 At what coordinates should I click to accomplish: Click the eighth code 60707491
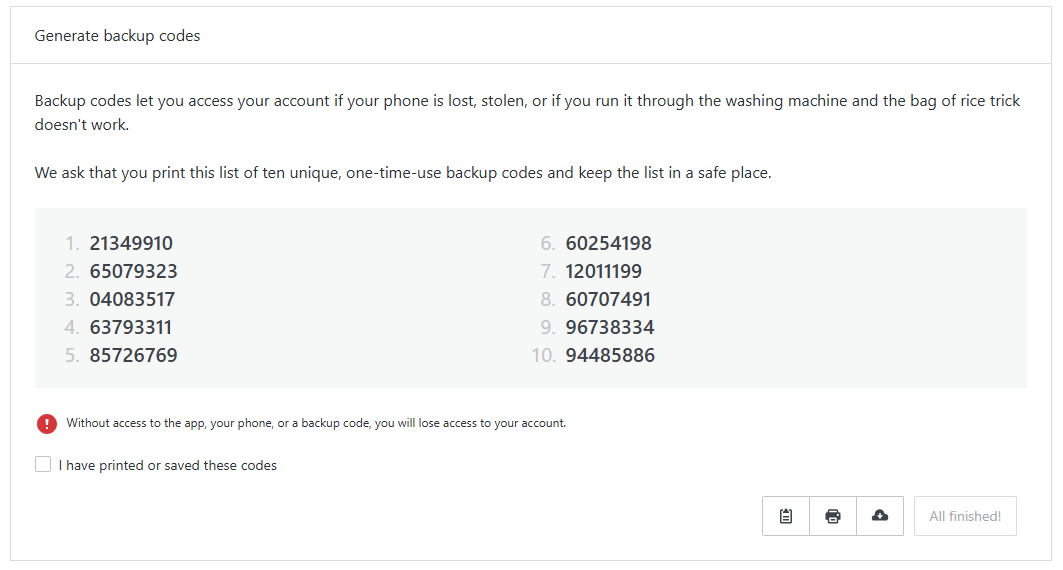click(608, 299)
